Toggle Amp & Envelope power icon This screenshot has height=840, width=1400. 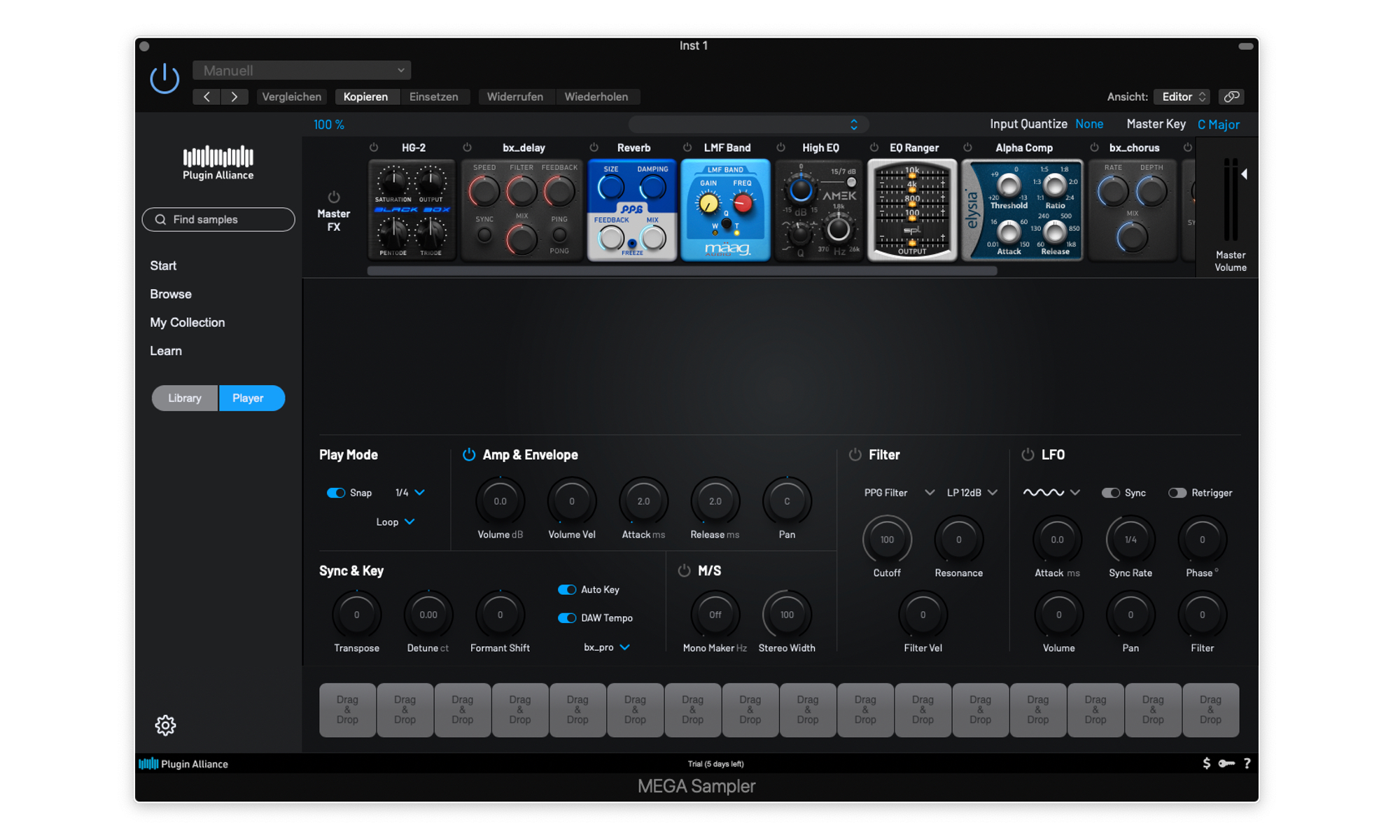469,455
